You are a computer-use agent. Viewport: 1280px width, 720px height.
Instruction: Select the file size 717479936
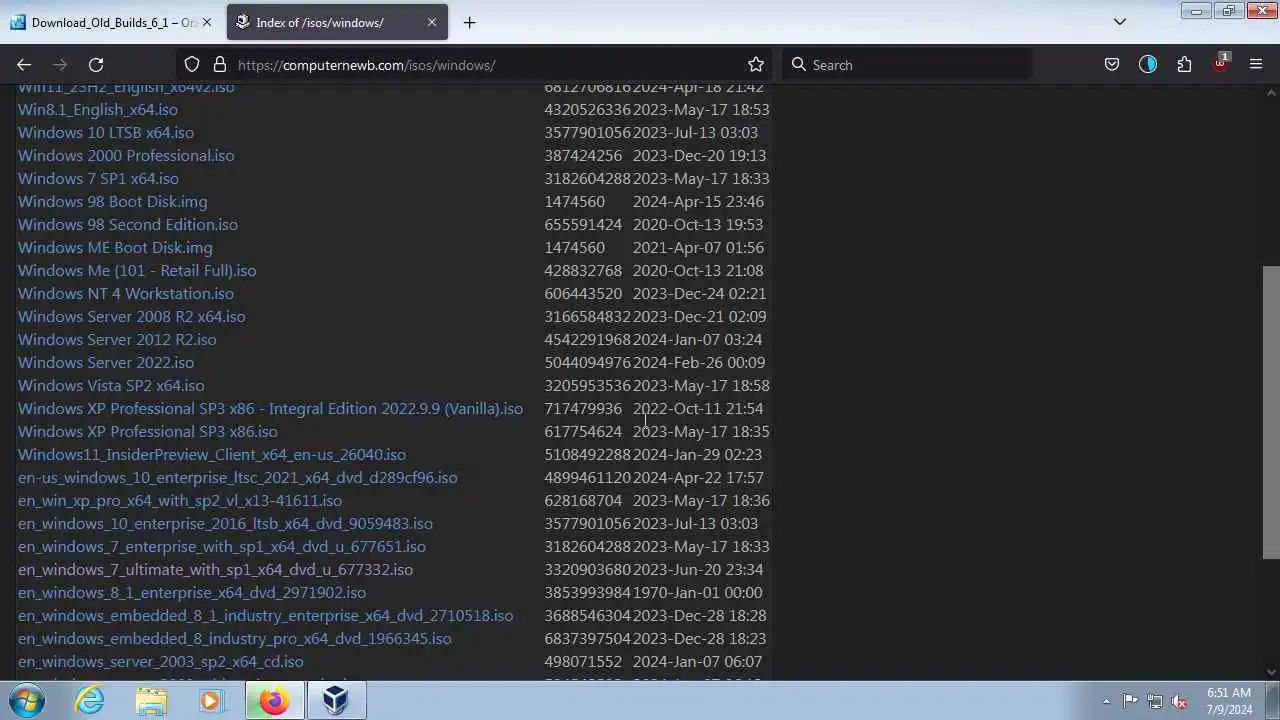(583, 408)
